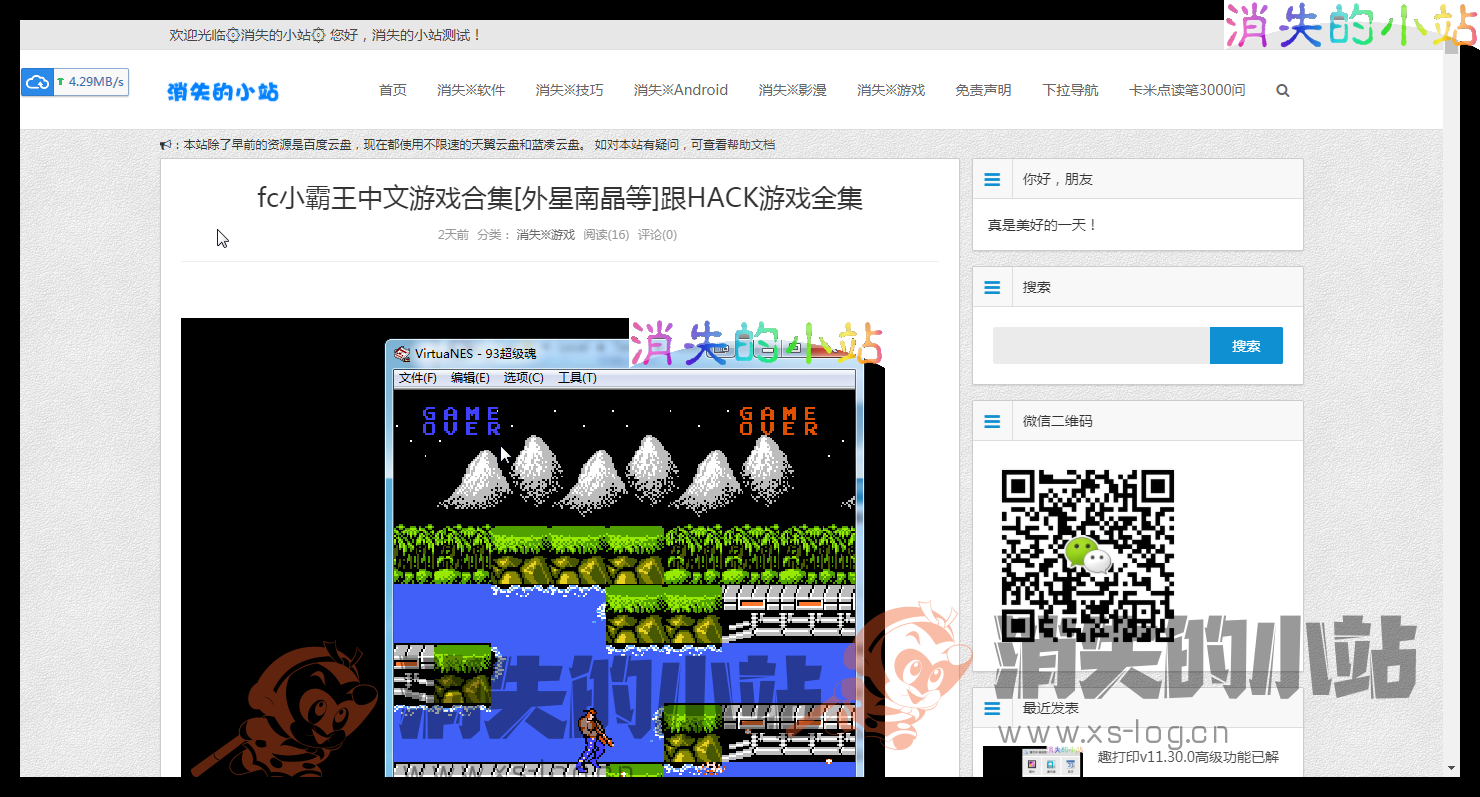This screenshot has width=1480, height=797.
Task: Click the page scrollbar down arrow
Action: 1451,768
